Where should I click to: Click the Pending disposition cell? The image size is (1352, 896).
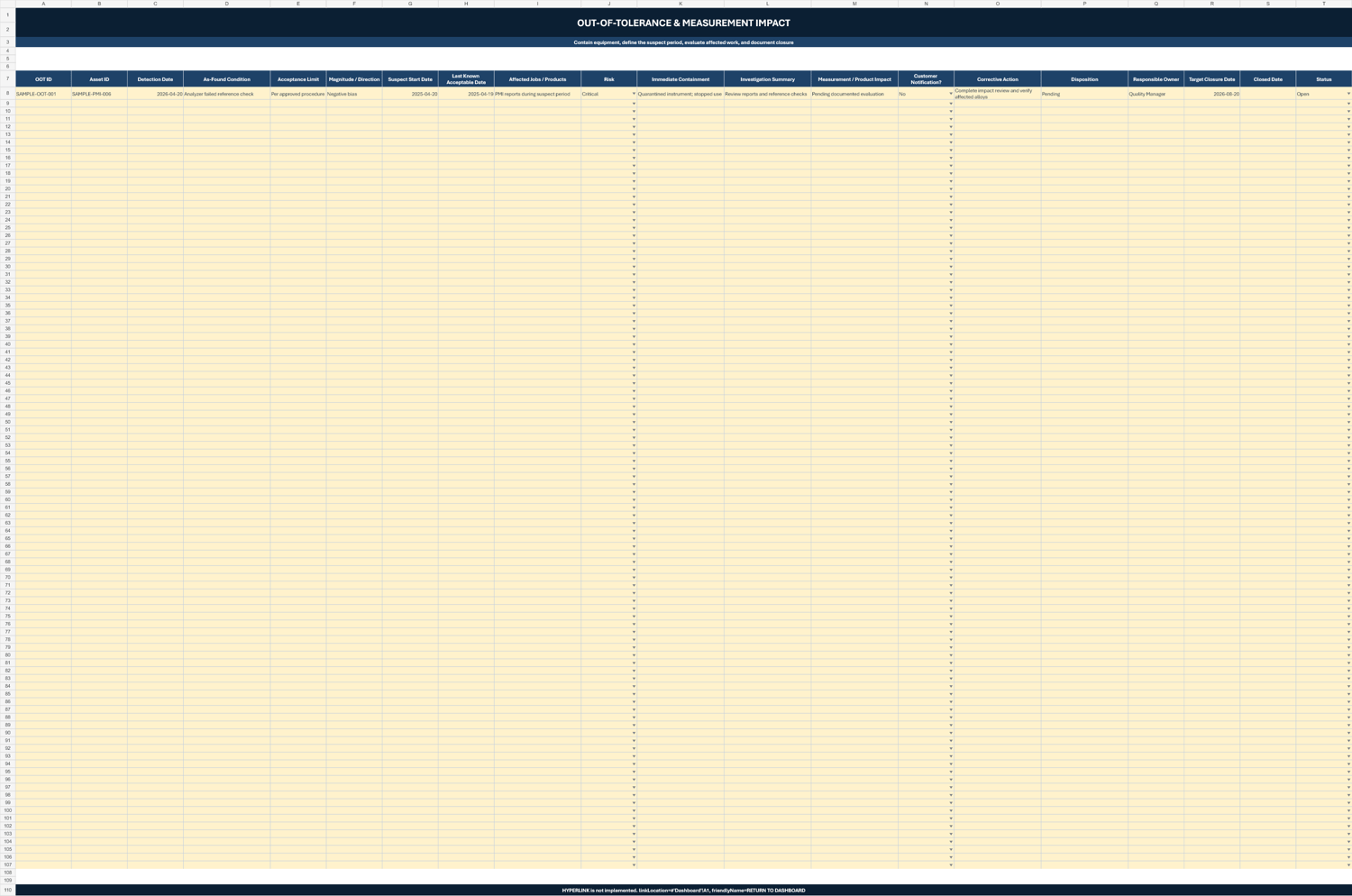click(x=1084, y=94)
